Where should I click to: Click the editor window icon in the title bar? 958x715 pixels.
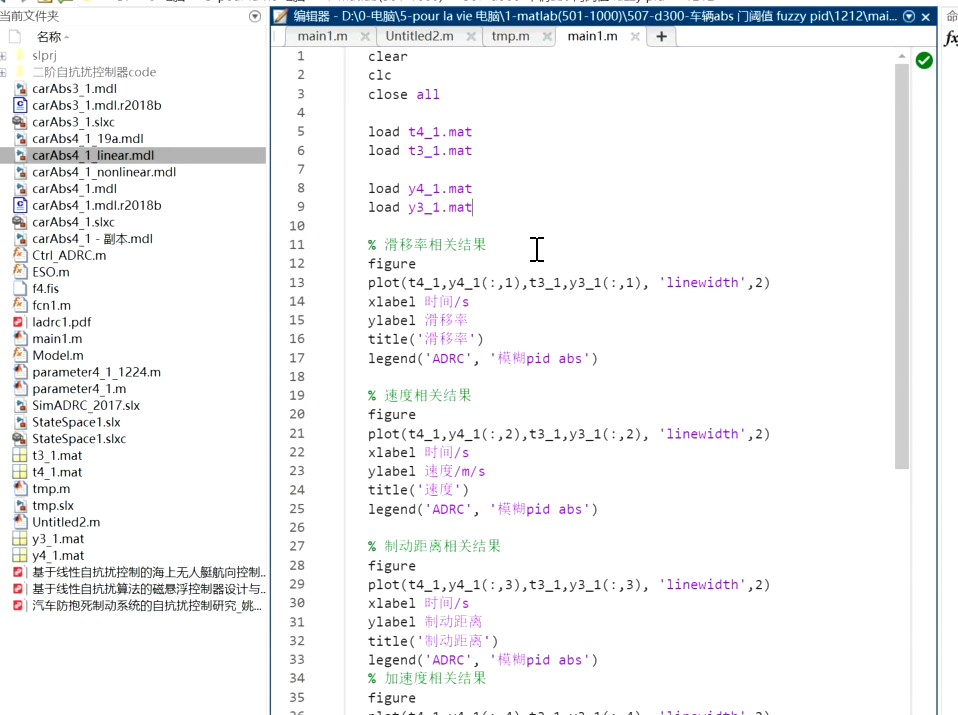click(280, 16)
